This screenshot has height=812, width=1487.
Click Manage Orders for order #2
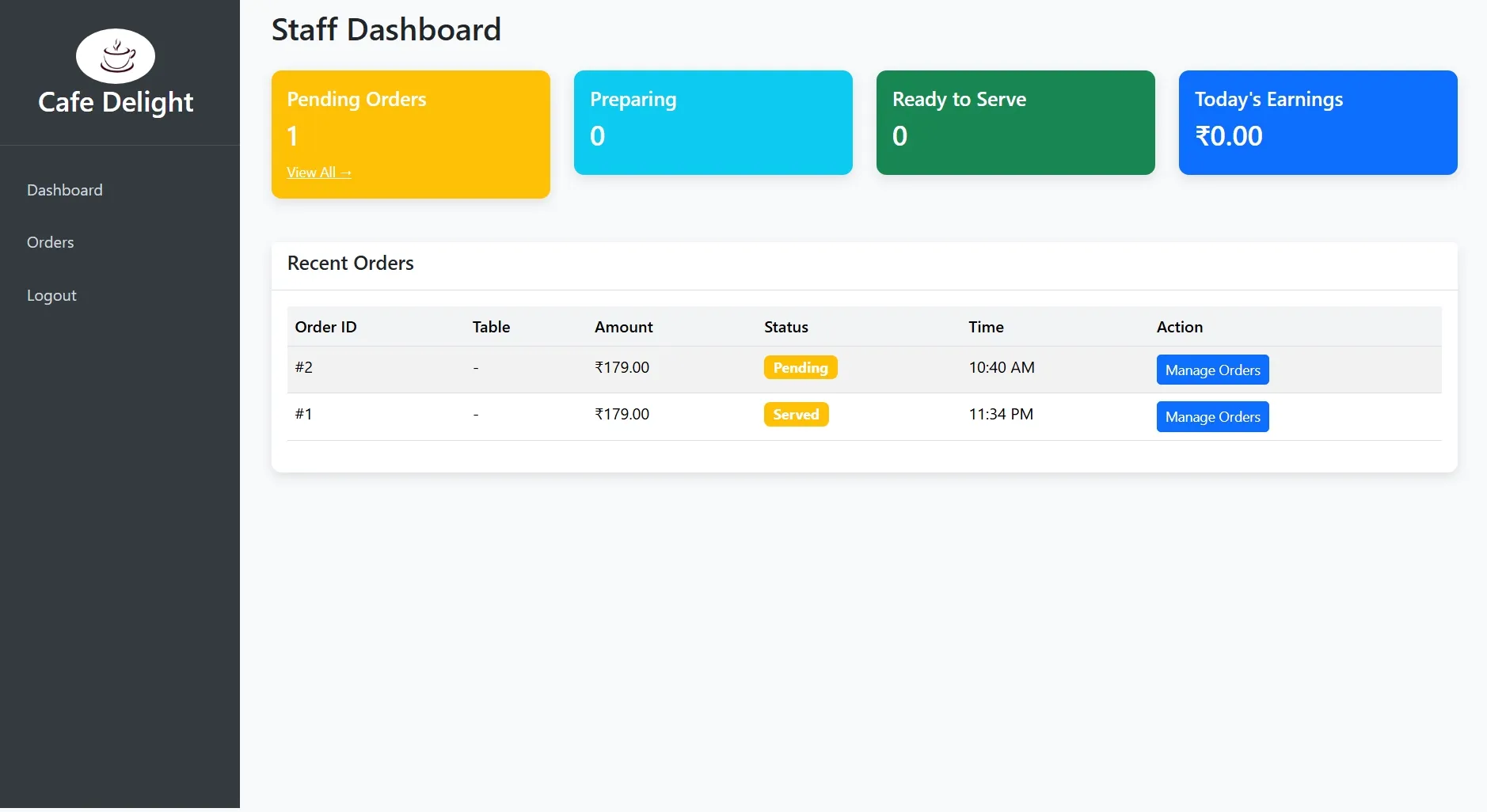pyautogui.click(x=1211, y=370)
